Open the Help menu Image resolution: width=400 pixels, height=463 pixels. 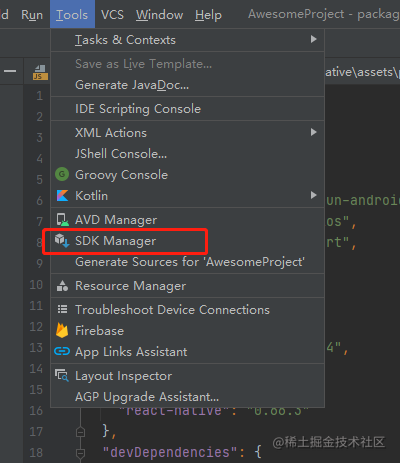coord(208,15)
